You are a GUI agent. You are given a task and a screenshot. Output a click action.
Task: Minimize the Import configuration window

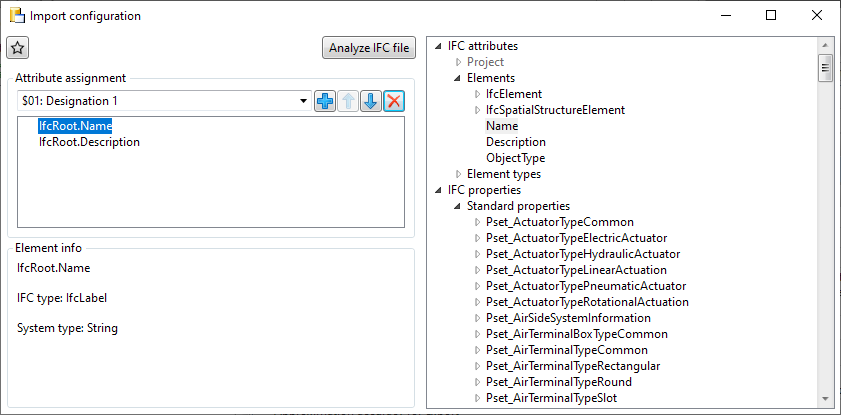tap(725, 16)
